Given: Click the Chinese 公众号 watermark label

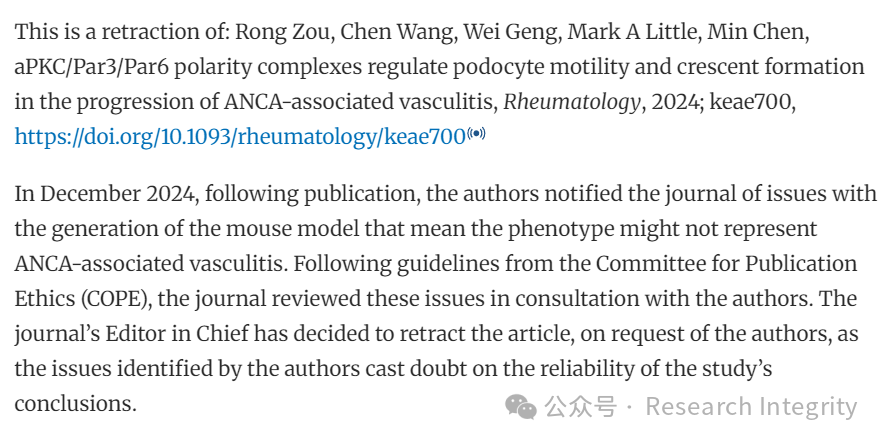Looking at the screenshot, I should [x=580, y=407].
